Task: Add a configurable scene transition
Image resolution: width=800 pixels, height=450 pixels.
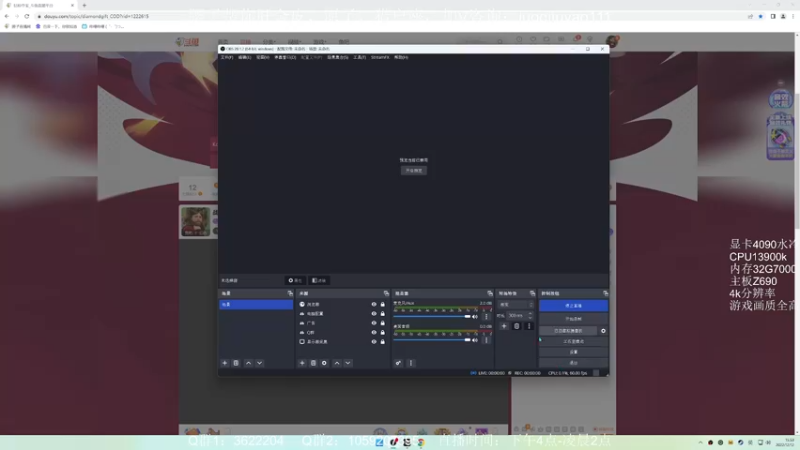Action: pyautogui.click(x=504, y=326)
